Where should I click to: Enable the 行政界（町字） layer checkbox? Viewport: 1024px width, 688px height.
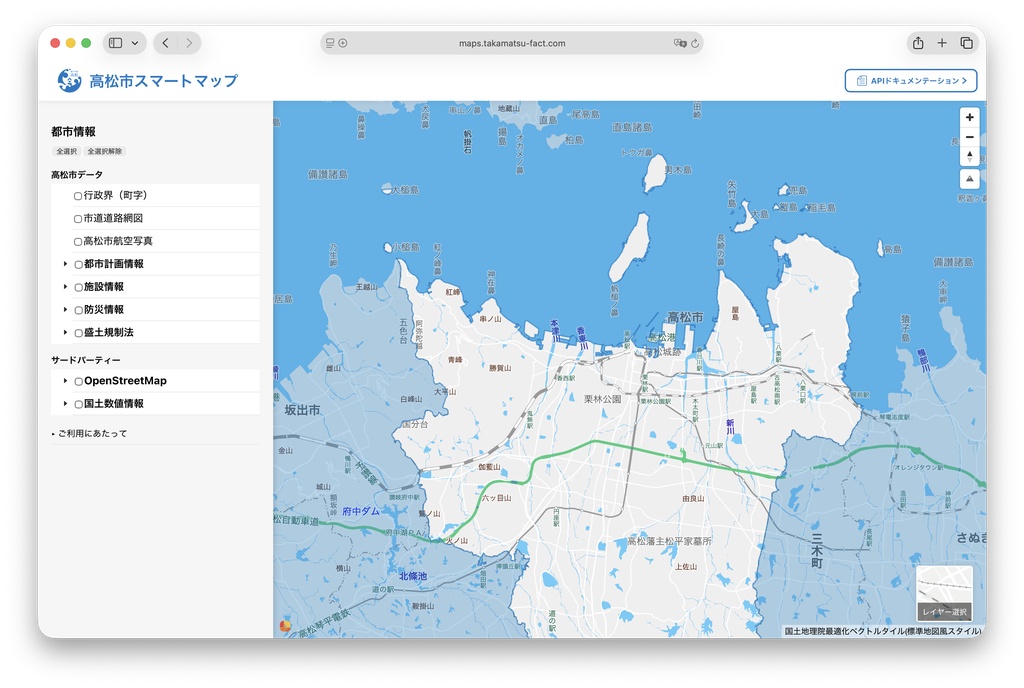[x=78, y=196]
